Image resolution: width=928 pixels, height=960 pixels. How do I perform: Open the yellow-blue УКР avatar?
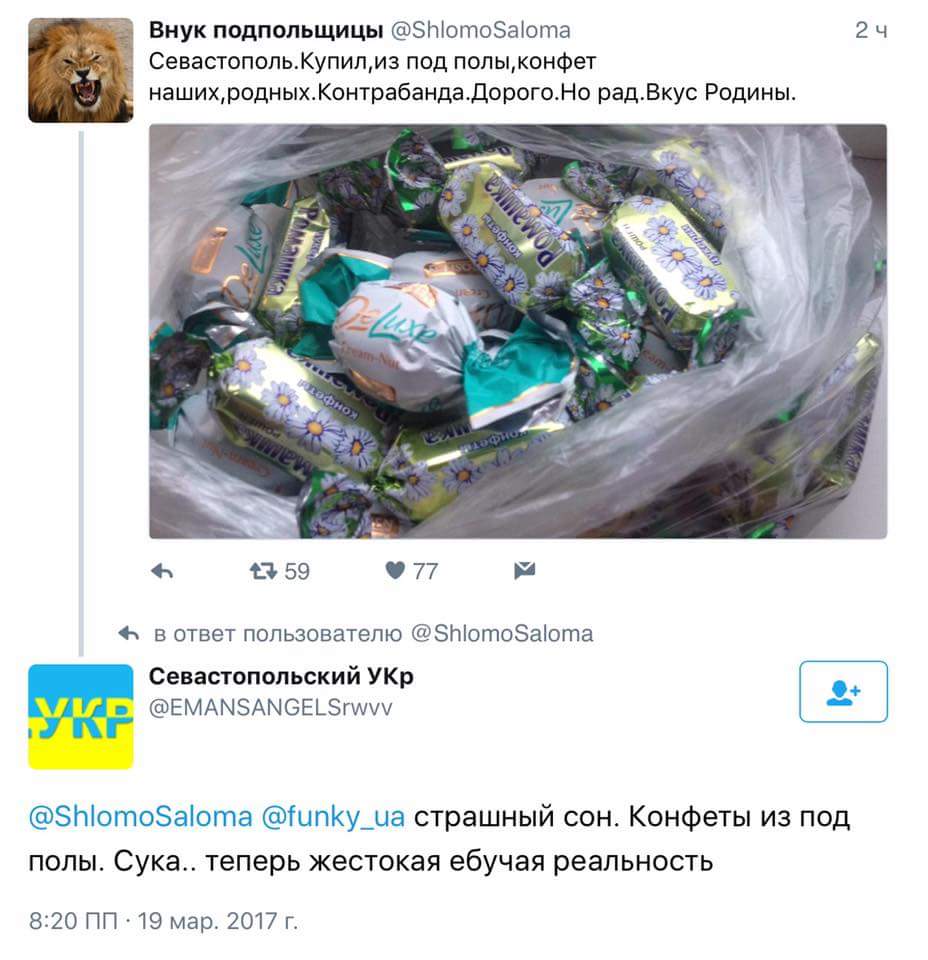point(81,716)
